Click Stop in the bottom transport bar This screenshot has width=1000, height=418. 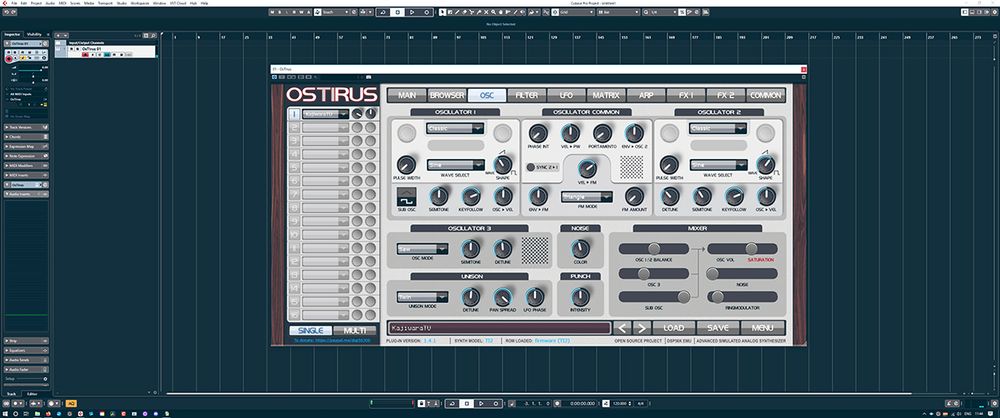pos(467,403)
